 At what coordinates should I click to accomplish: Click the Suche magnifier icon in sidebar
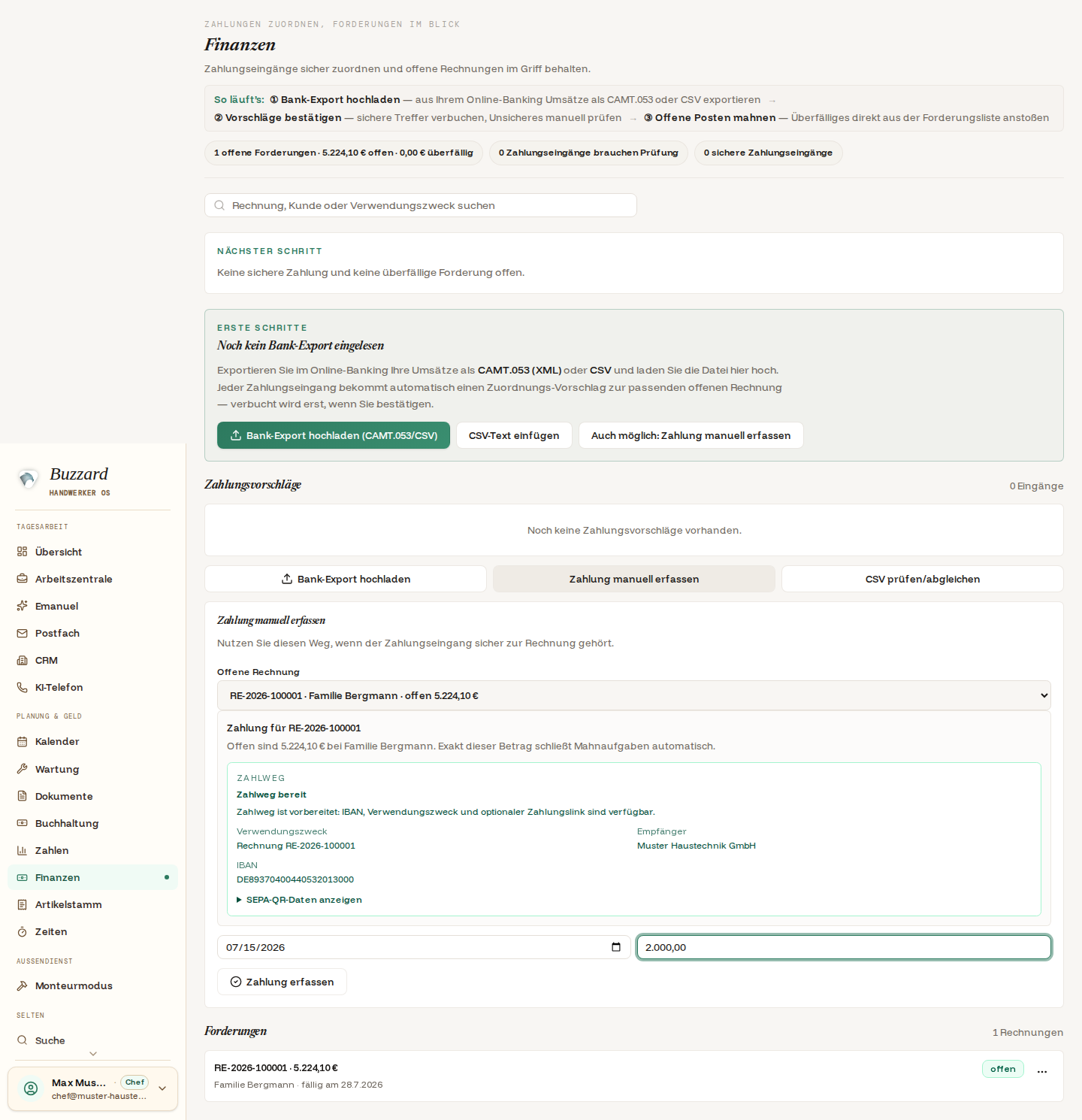click(22, 1040)
